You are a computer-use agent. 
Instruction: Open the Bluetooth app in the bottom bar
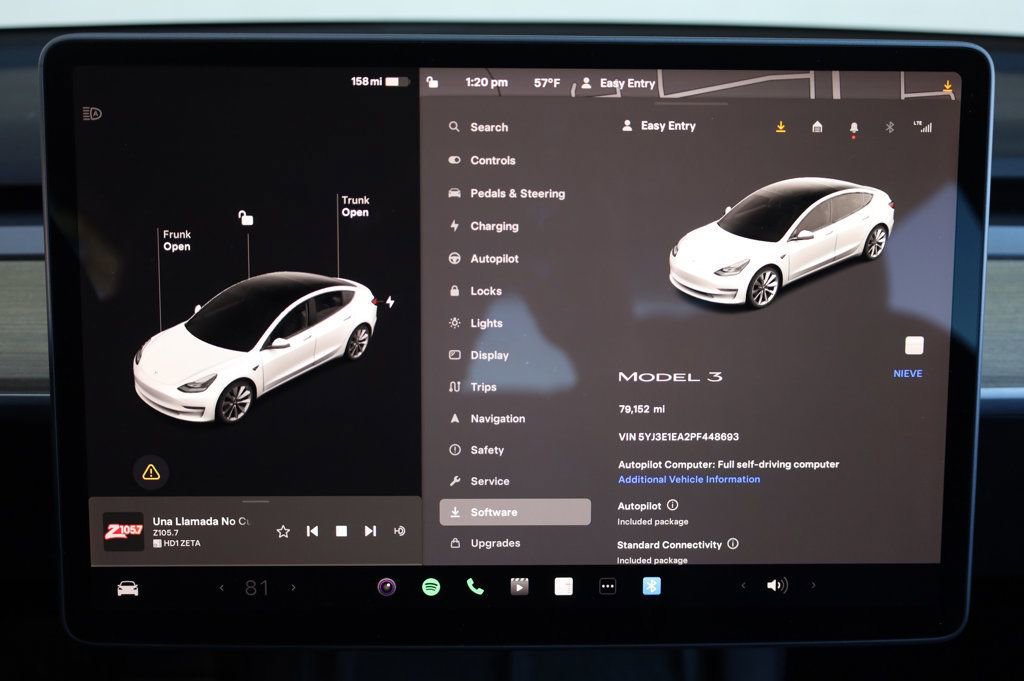(x=651, y=586)
